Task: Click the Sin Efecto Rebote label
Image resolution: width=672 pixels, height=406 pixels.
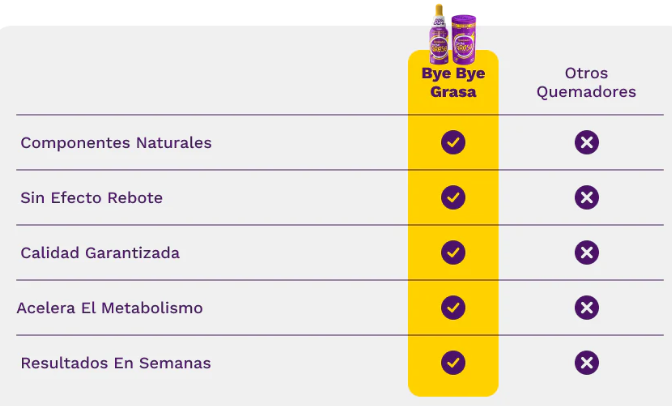Action: tap(92, 198)
